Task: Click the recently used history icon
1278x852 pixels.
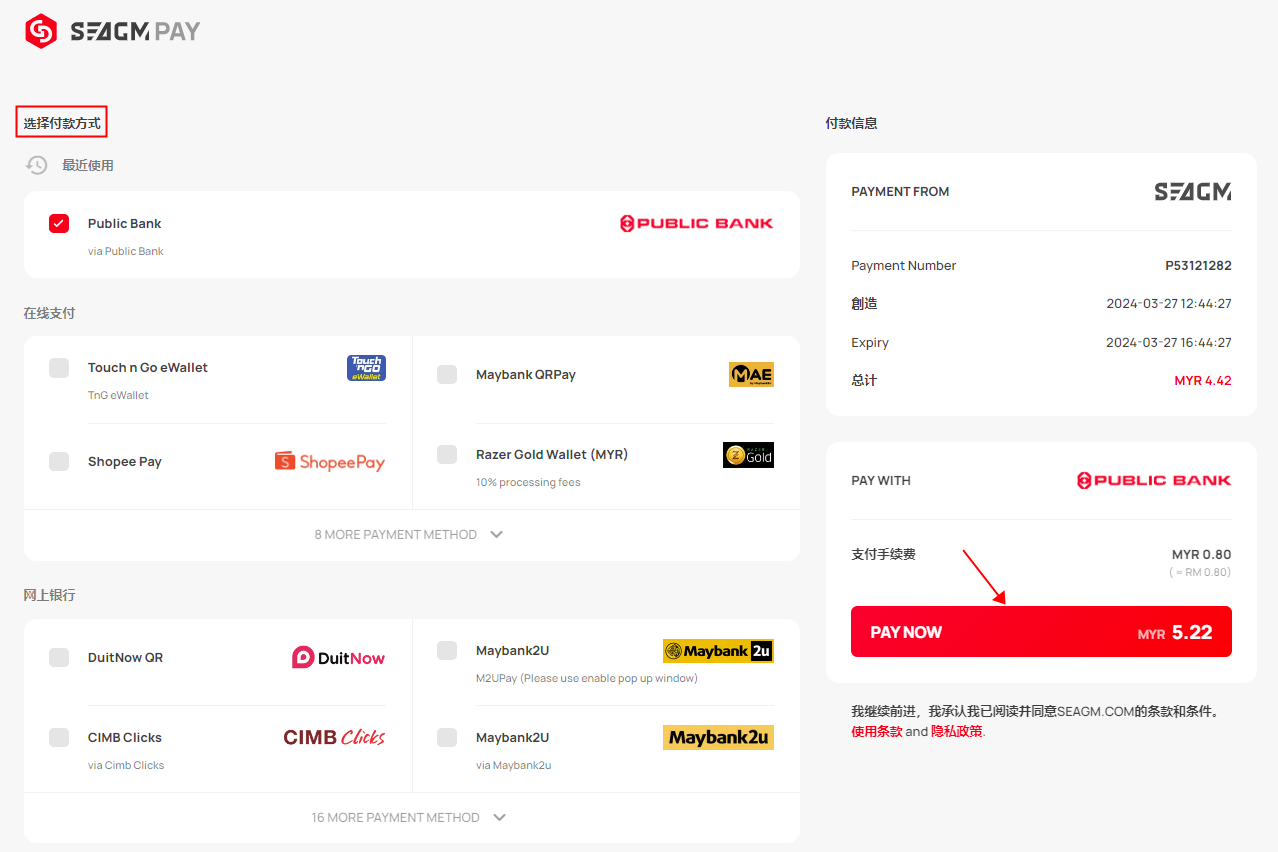Action: [x=37, y=165]
